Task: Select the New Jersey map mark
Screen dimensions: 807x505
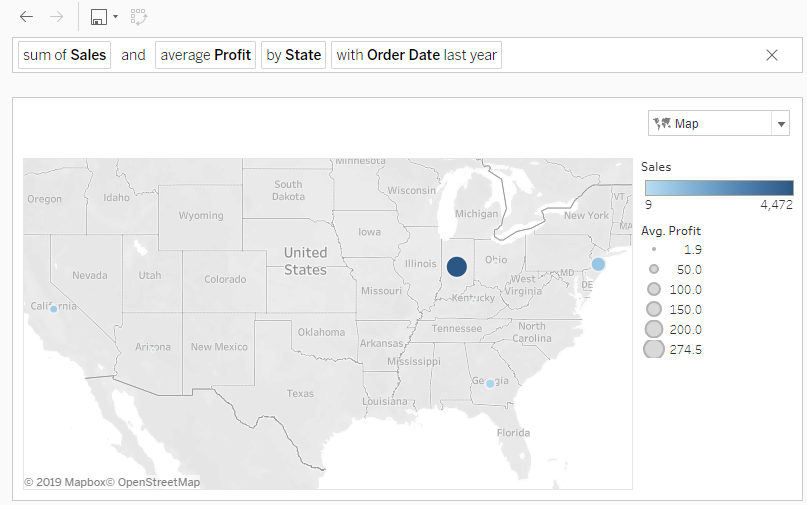Action: tap(598, 264)
